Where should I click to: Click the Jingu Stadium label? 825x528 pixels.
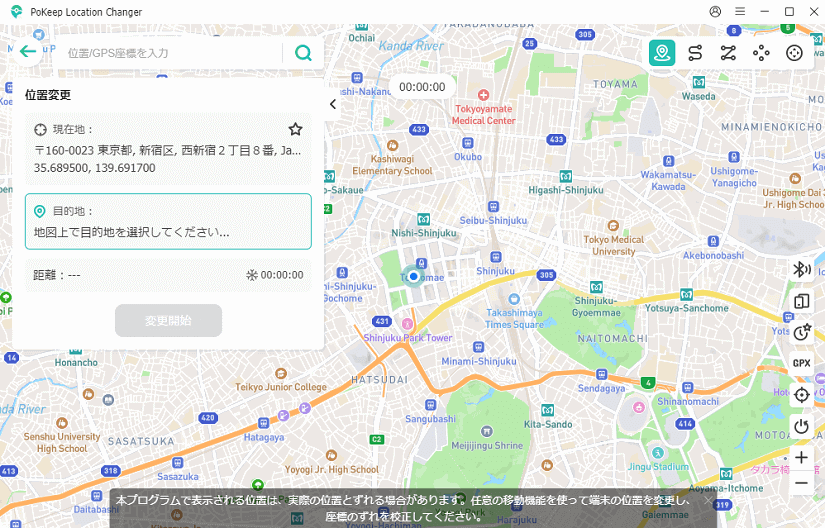[x=658, y=466]
